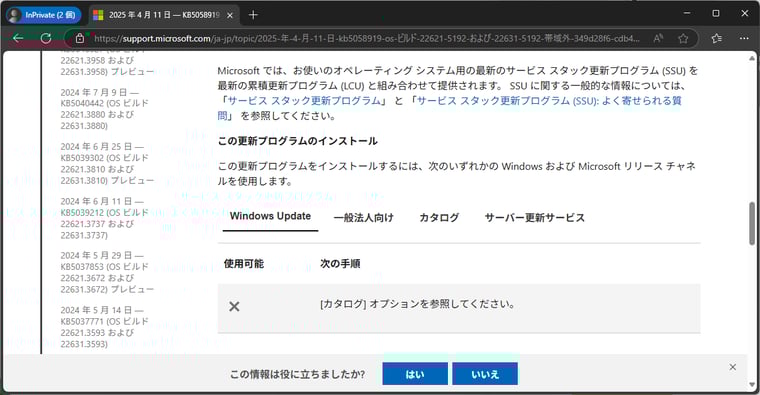This screenshot has width=760, height=395.
Task: Open the KB5037853 May 29 sidebar link
Action: coord(107,273)
